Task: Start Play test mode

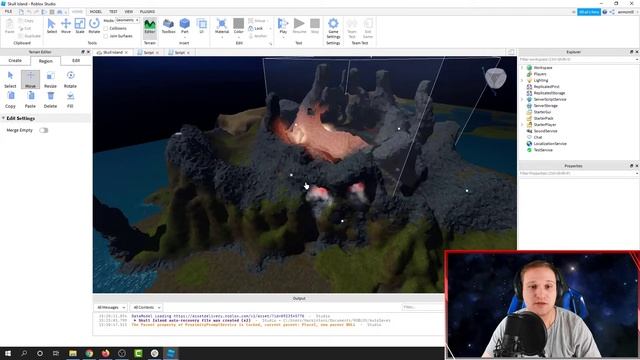Action: coord(283,26)
